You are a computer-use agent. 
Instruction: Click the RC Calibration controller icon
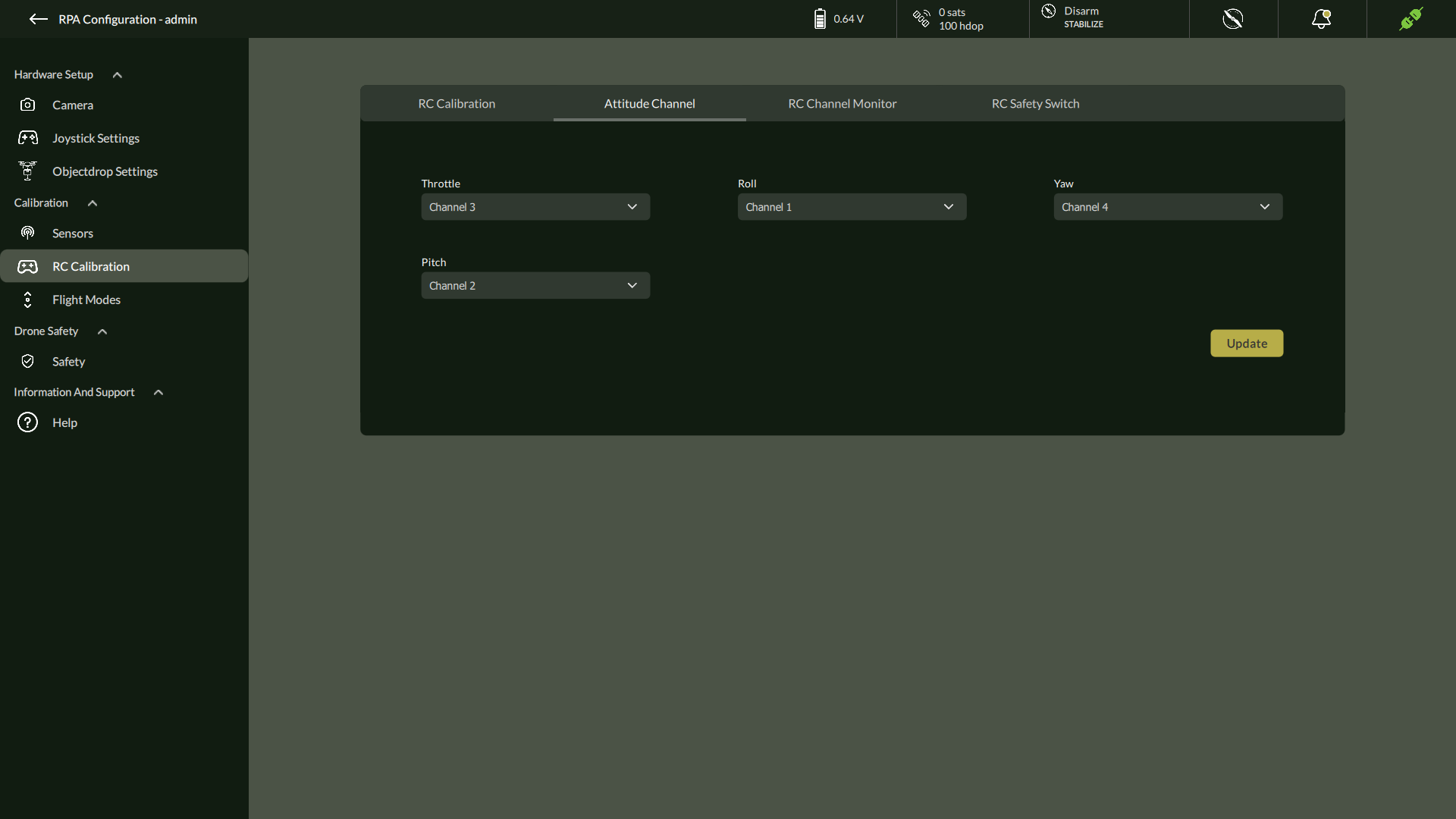27,266
